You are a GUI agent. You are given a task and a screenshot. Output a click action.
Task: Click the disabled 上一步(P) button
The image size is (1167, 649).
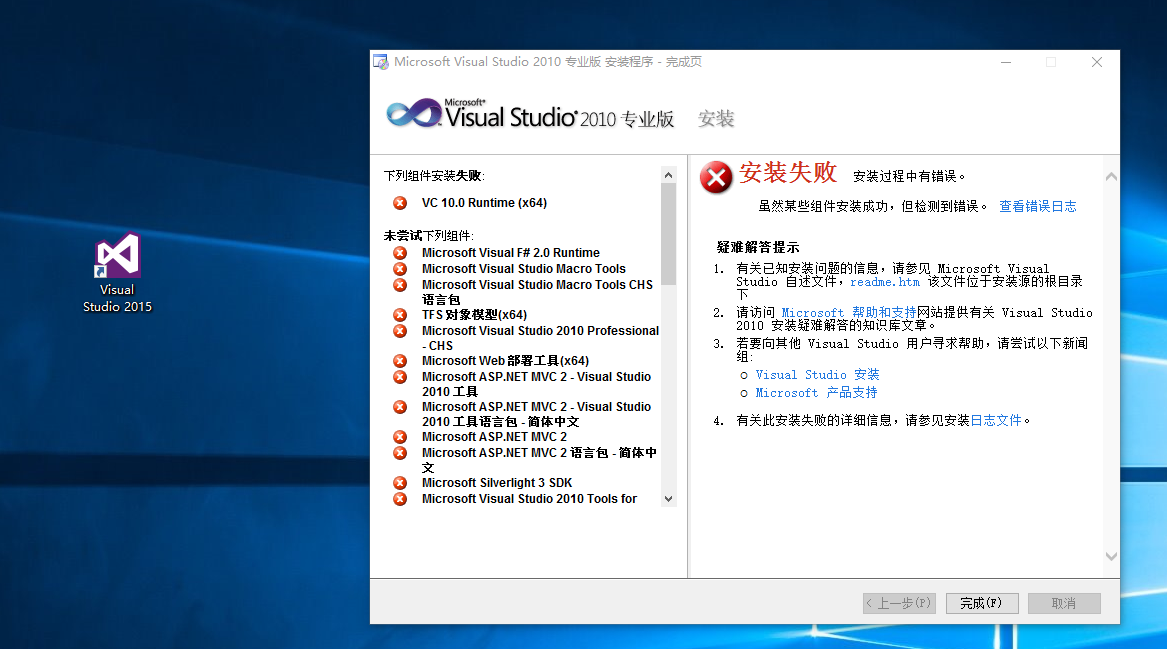click(899, 603)
